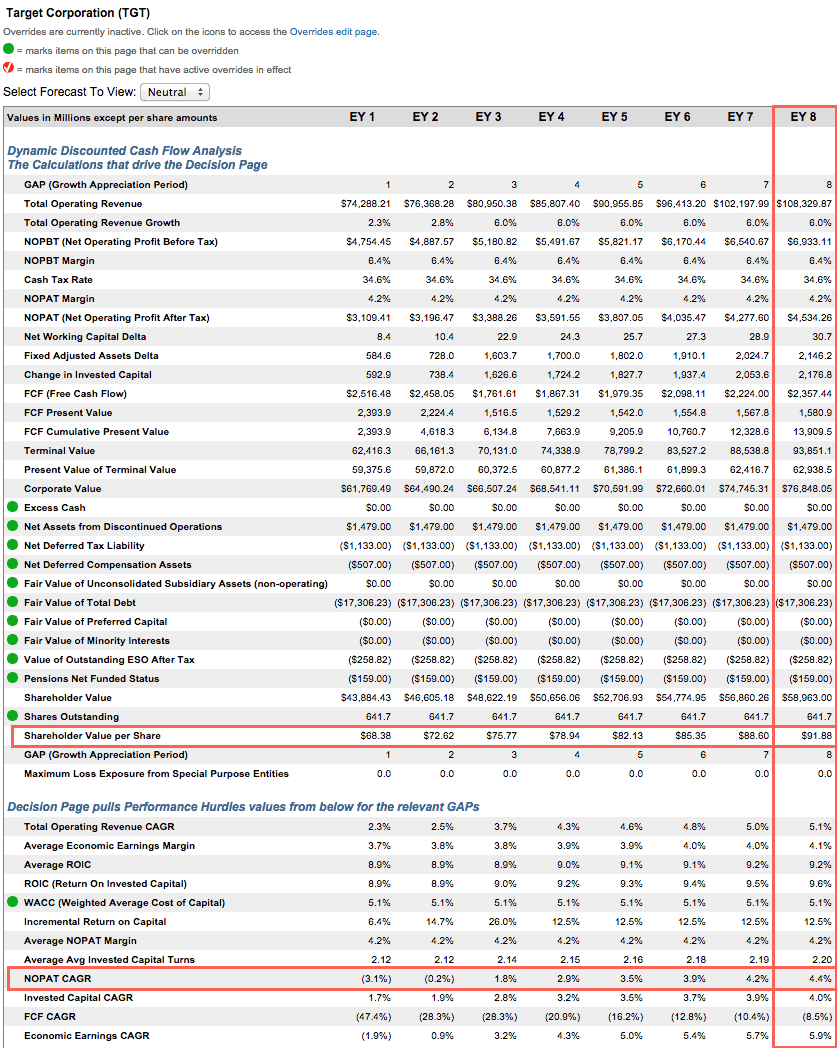
Task: Select EY 8 NOPAT CAGR value 4.4%
Action: click(821, 978)
